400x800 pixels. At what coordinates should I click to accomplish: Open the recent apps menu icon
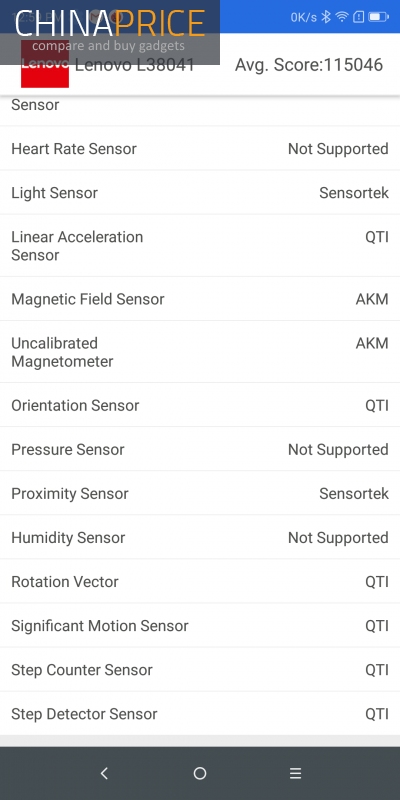click(295, 773)
